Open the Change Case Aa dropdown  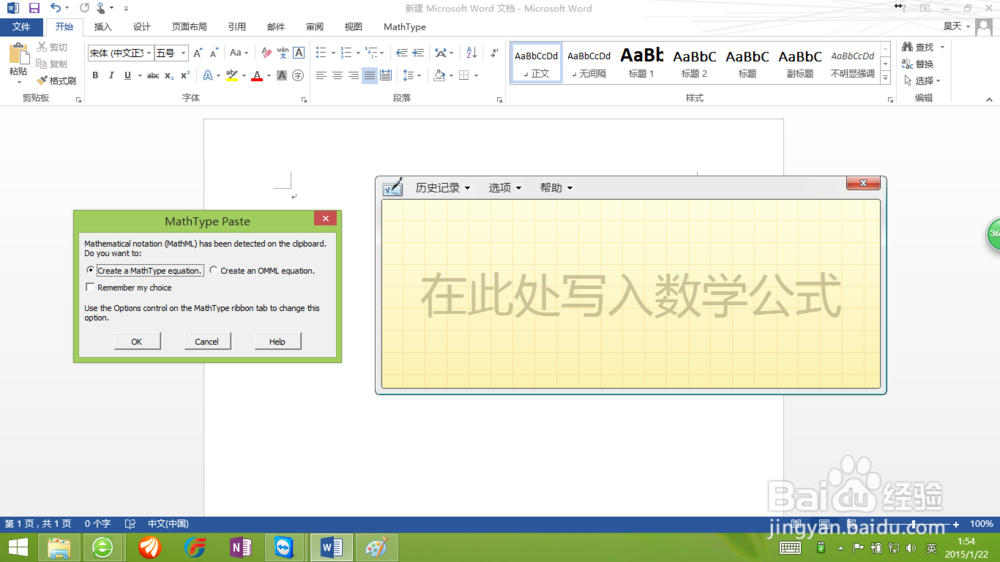tap(239, 53)
